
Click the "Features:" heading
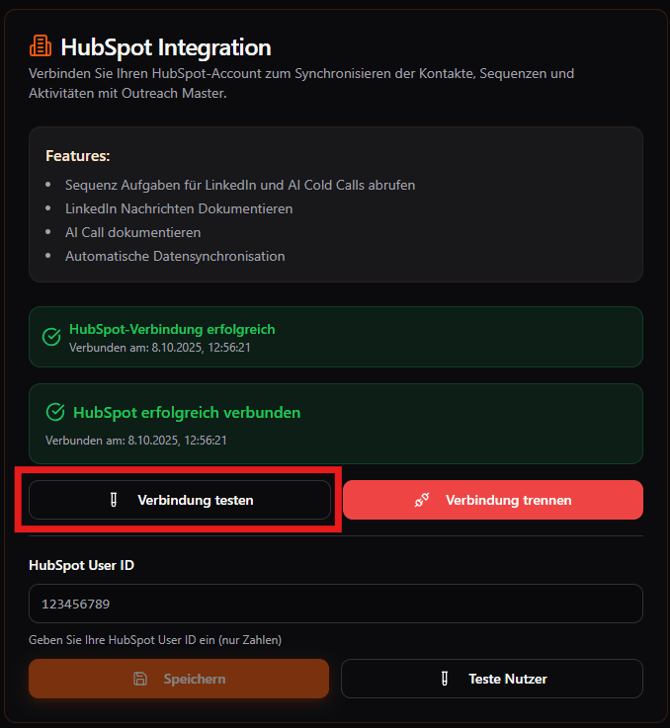pos(78,156)
